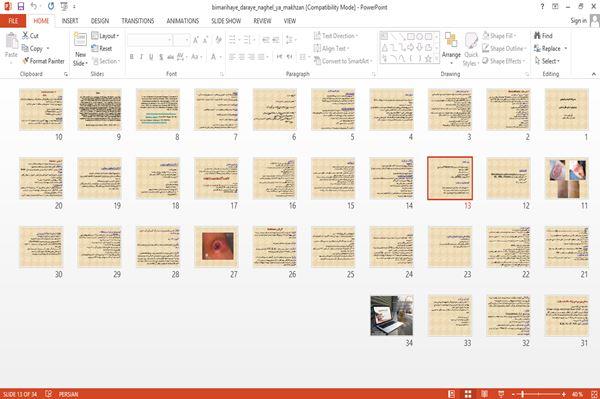Start Slide Show from status bar
Screen dimensions: 600x399
(x=501, y=394)
